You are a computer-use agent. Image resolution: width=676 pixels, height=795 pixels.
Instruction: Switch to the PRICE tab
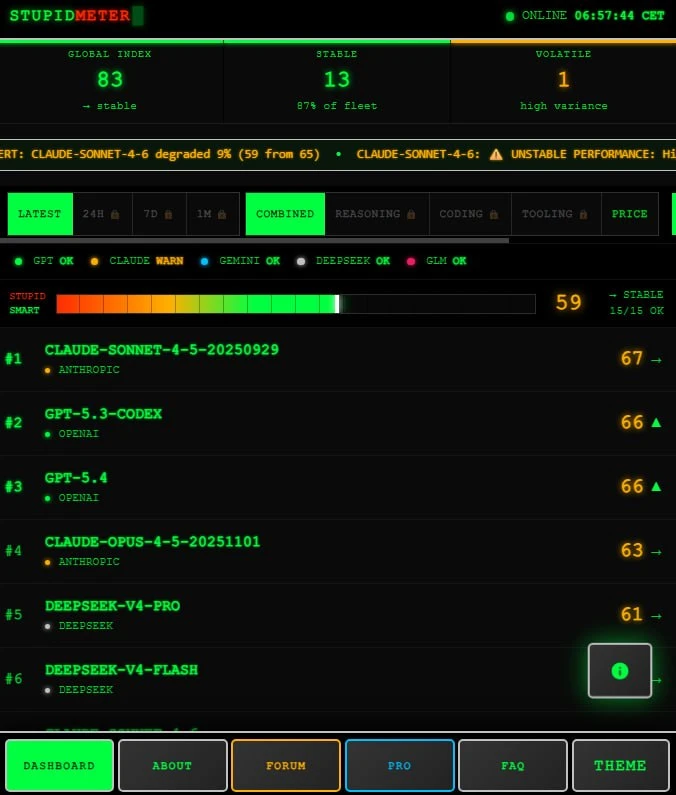pos(630,214)
